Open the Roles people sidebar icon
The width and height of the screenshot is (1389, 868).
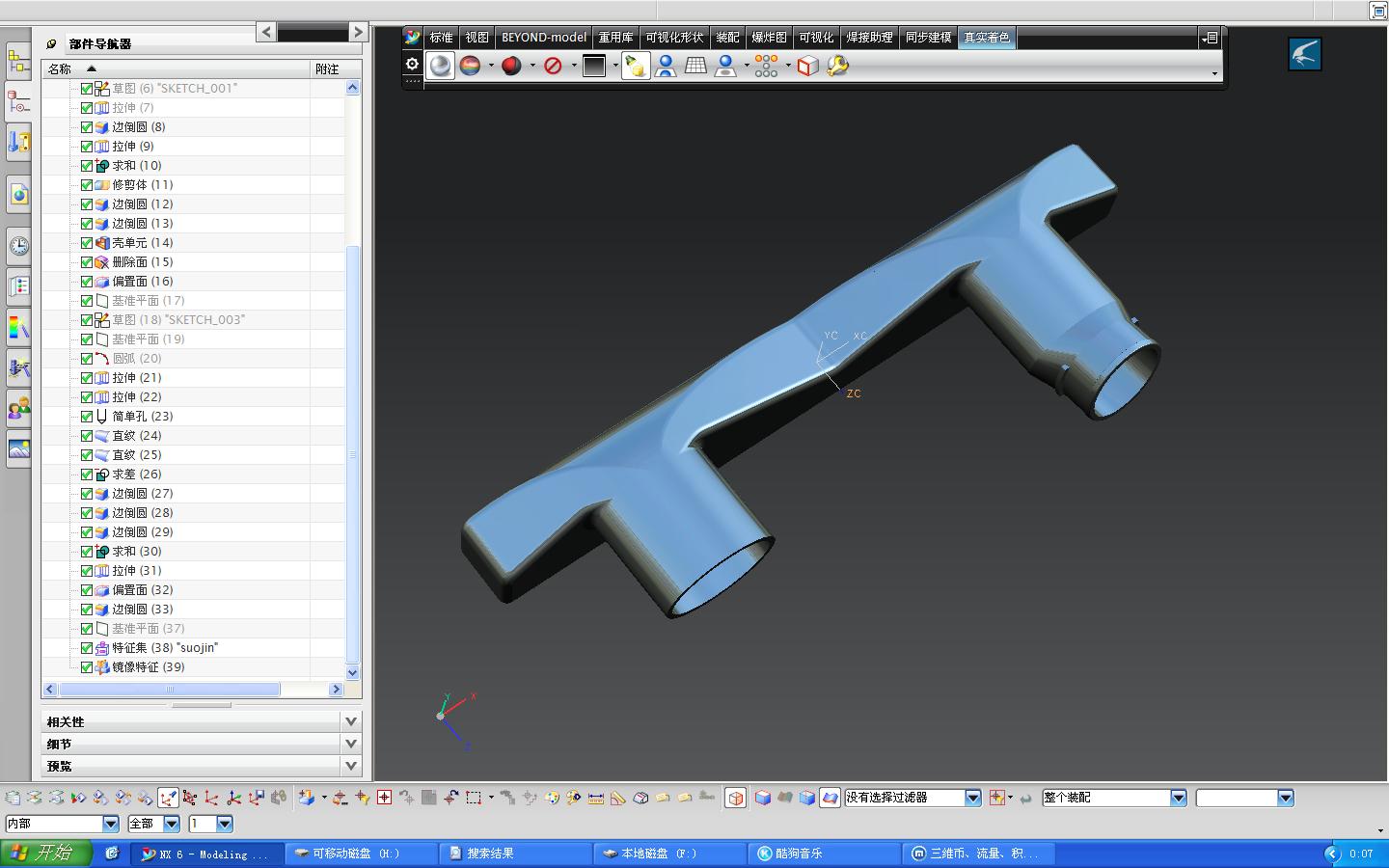tap(18, 408)
